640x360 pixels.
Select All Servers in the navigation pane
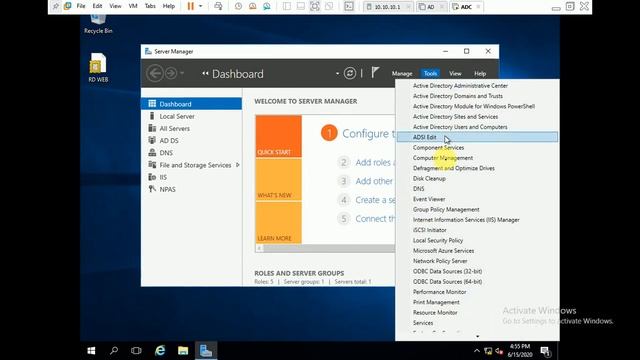(x=191, y=129)
